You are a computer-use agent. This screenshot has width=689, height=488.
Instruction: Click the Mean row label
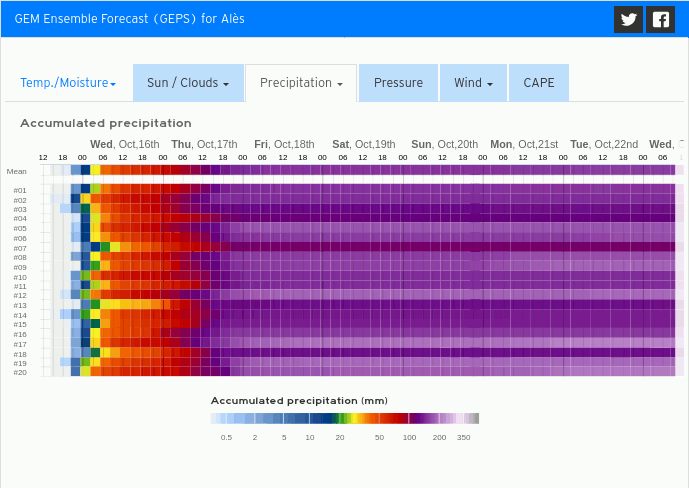(17, 171)
